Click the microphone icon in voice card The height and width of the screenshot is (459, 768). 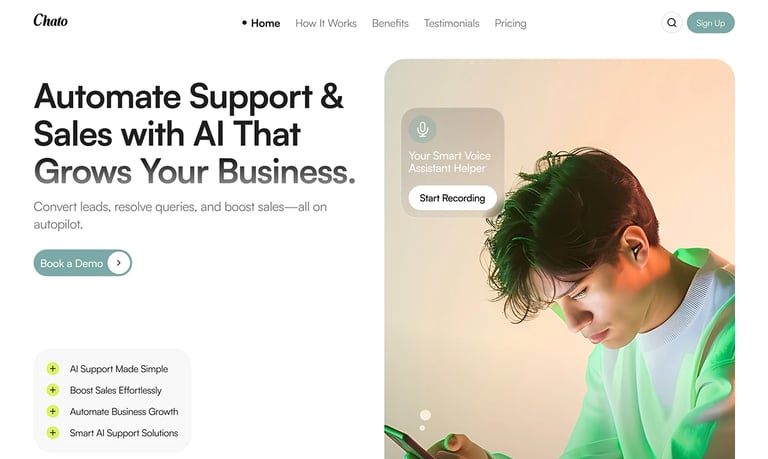[422, 129]
